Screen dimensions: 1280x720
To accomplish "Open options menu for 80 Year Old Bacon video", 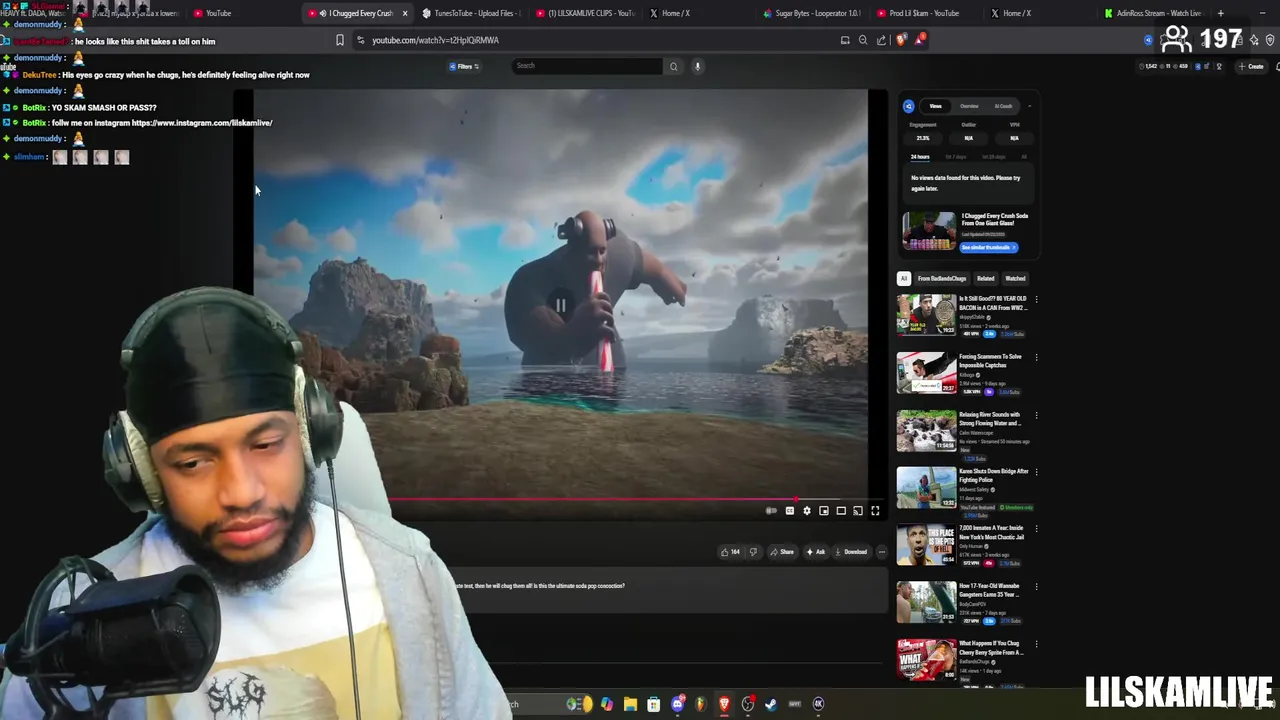I will [1036, 299].
